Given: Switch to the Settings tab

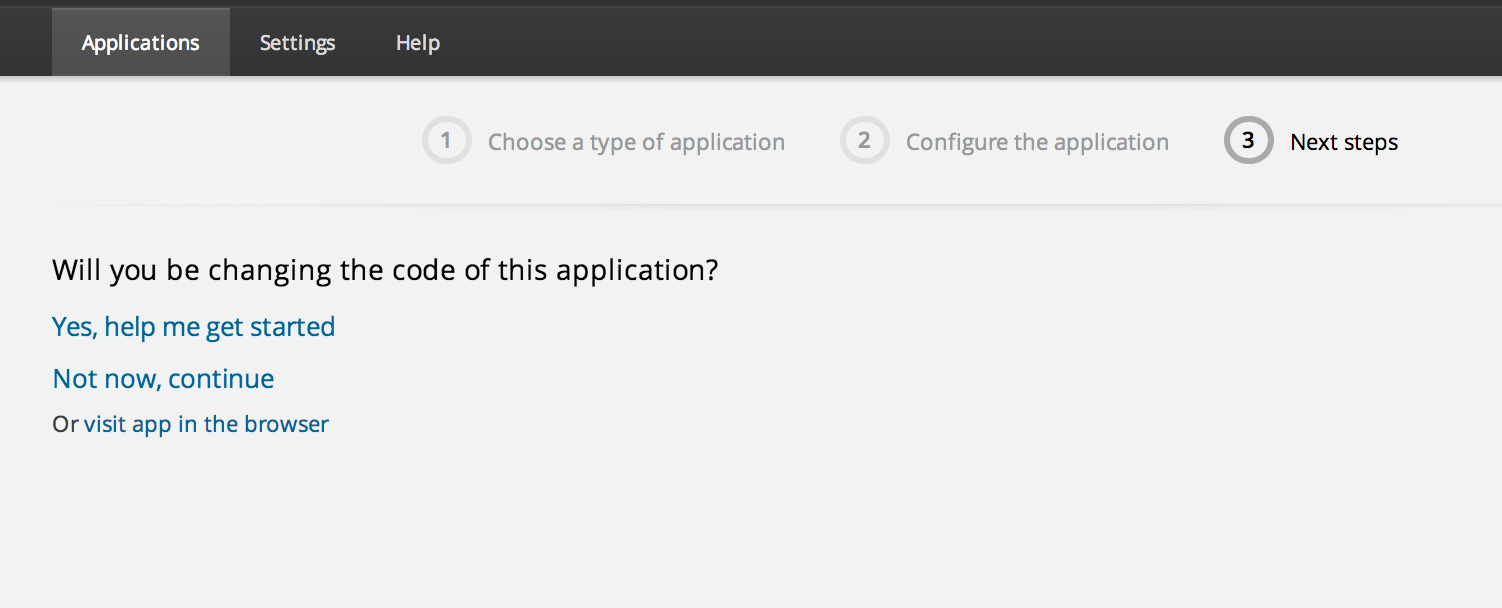Looking at the screenshot, I should coord(297,43).
